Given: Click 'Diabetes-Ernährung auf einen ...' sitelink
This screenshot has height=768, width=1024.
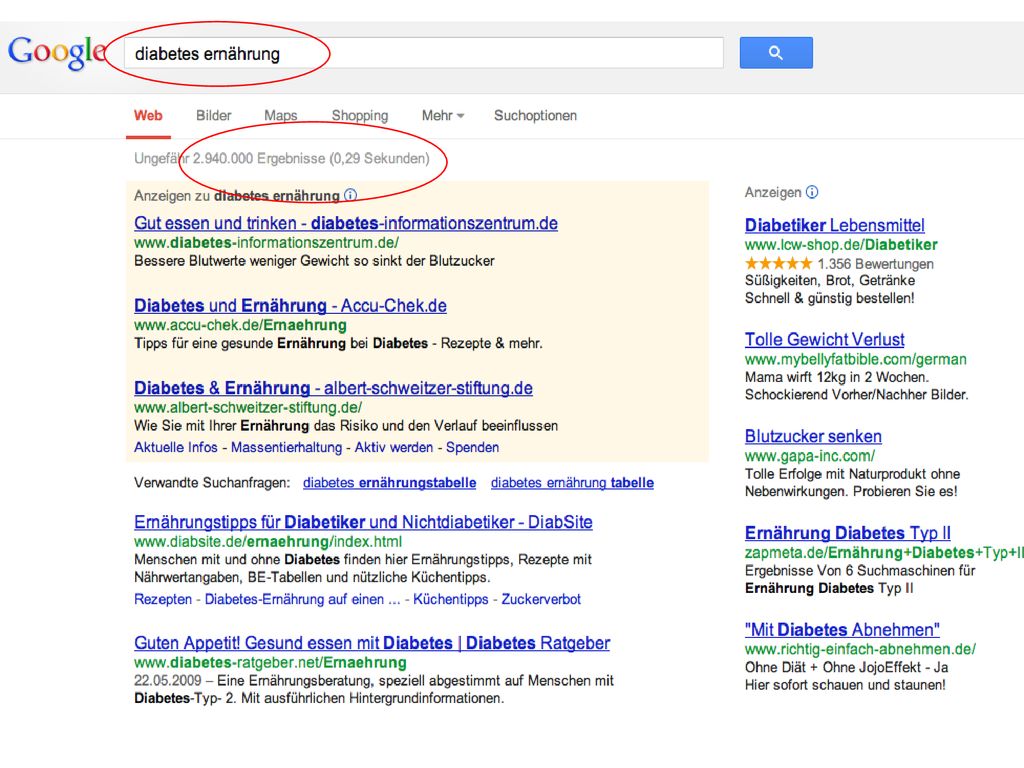Looking at the screenshot, I should pyautogui.click(x=302, y=600).
